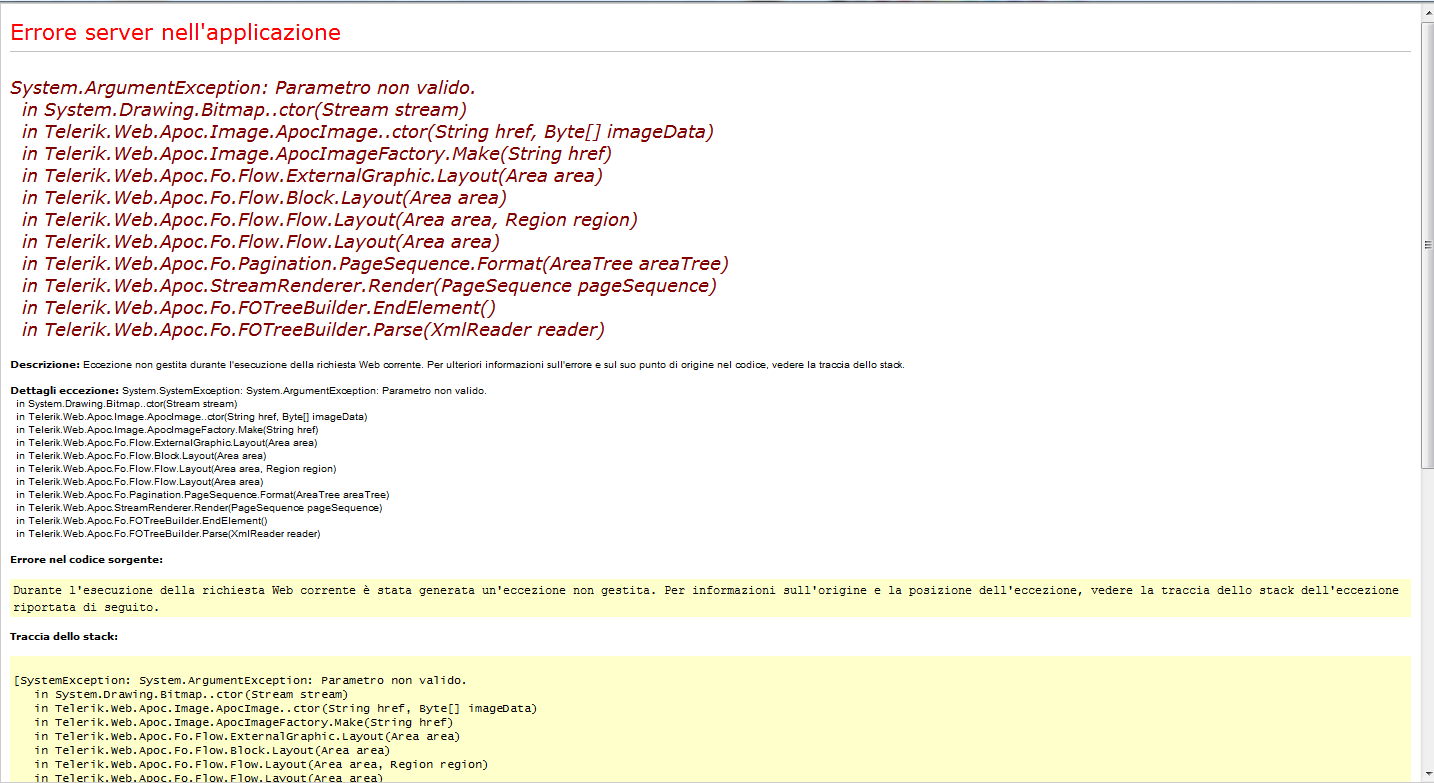Click the large italic 'Block.Layout(Area area)' line
1434x783 pixels.
pos(264,198)
